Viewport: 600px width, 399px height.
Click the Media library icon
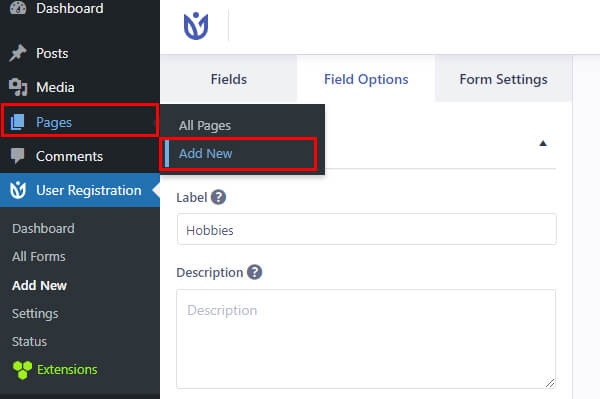(x=18, y=87)
